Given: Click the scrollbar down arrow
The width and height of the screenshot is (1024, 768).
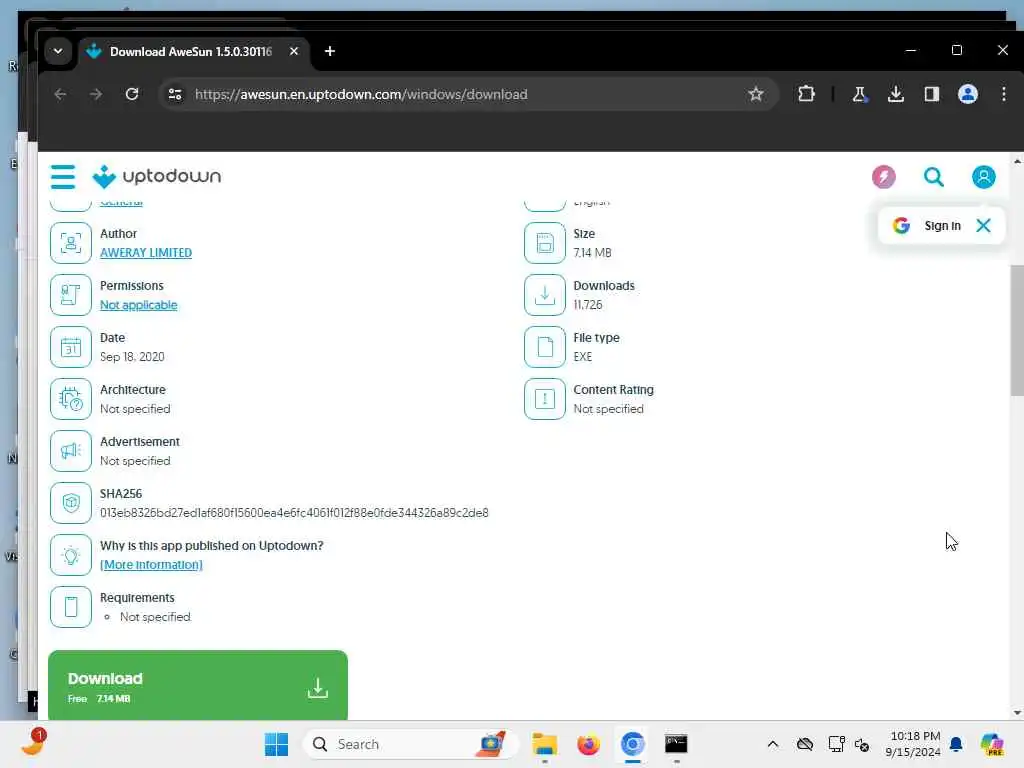Looking at the screenshot, I should (1017, 712).
